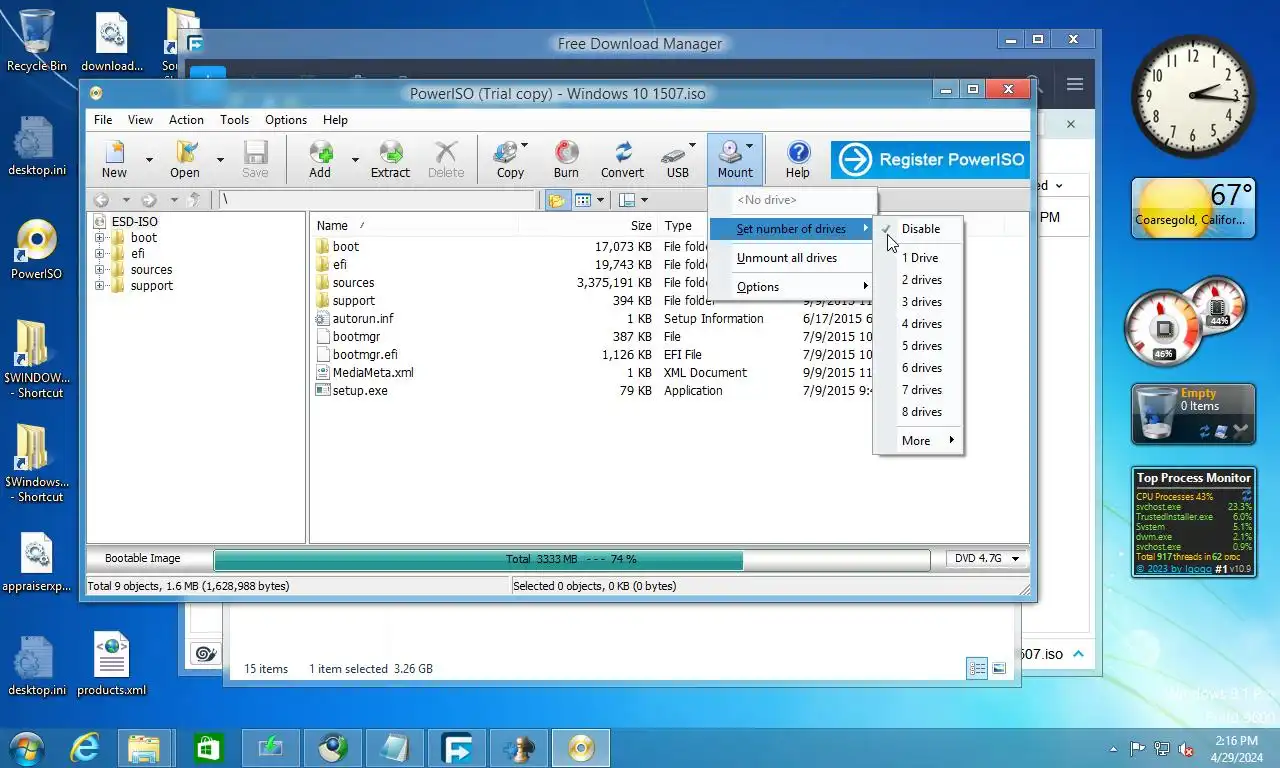Click Free Download Manager taskbar icon
The image size is (1280, 768).
(458, 748)
